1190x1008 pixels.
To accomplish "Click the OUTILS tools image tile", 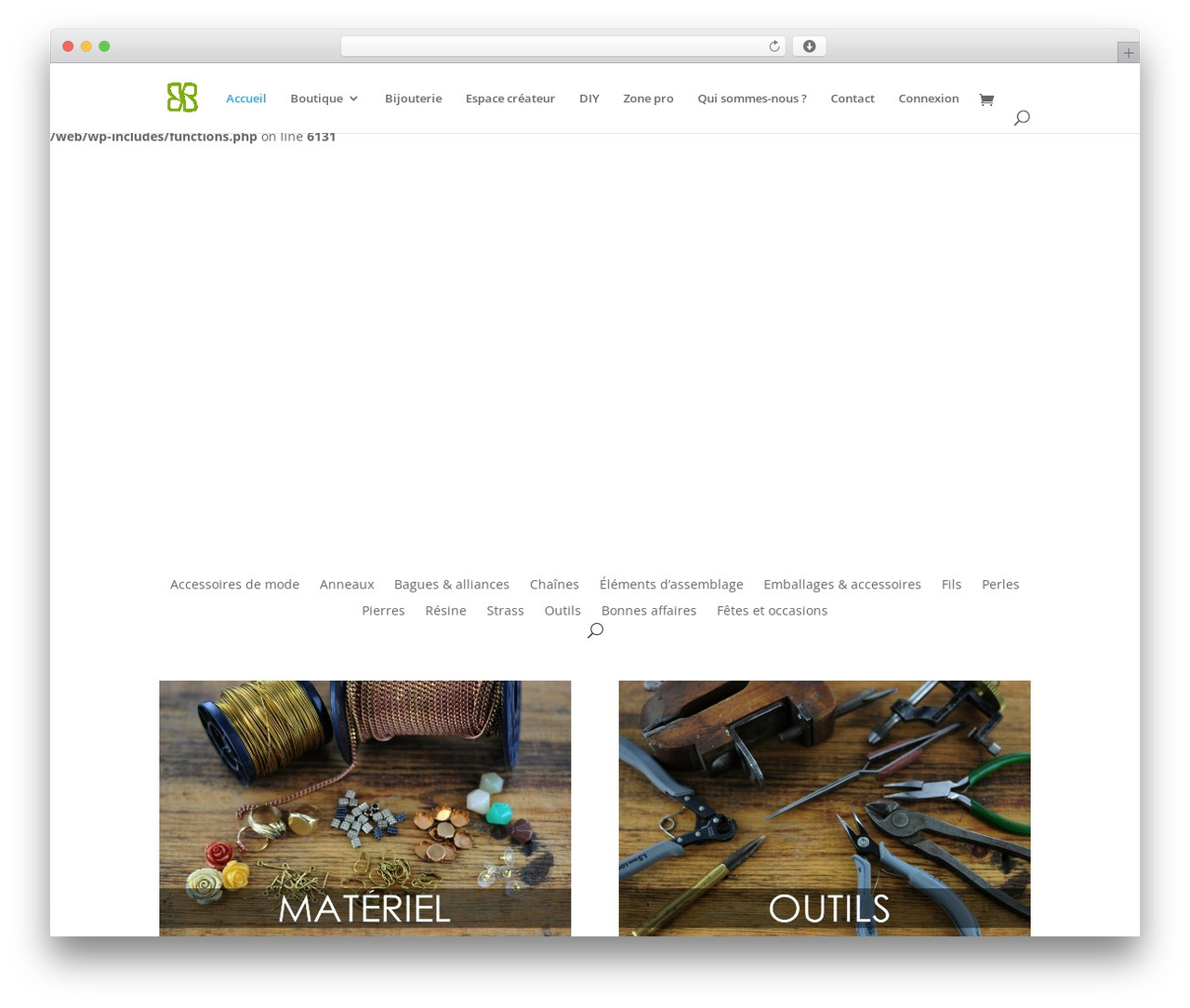I will [x=825, y=808].
